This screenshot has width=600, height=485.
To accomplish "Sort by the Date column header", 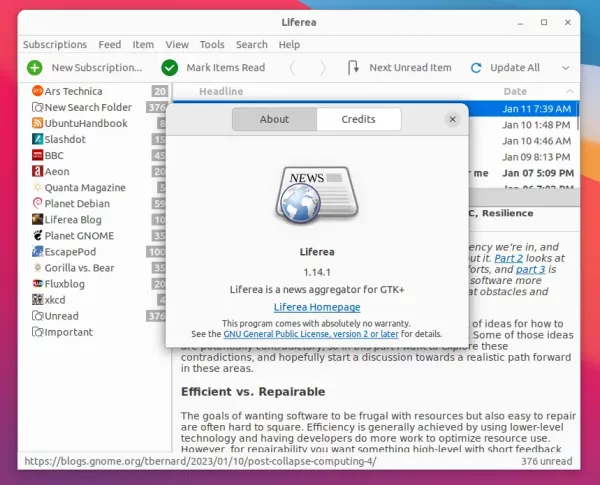I will click(515, 91).
